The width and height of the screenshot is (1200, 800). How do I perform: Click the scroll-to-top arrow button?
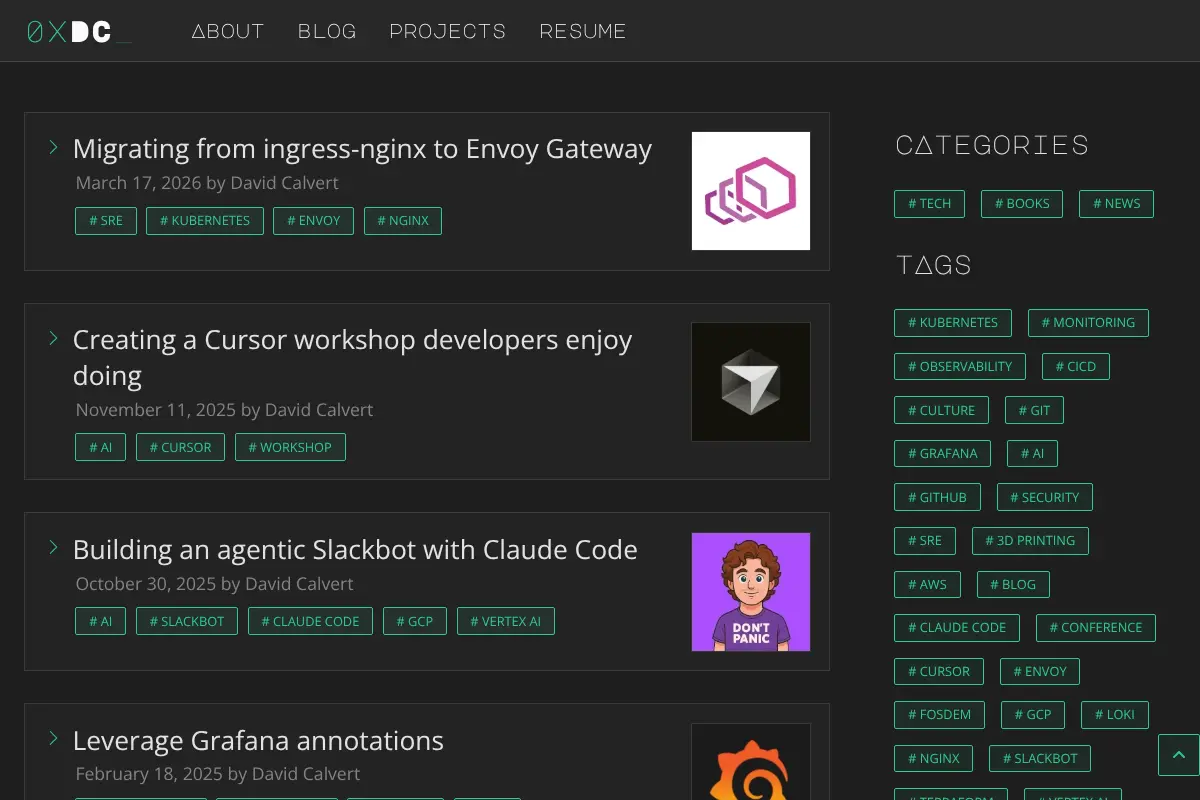click(1178, 755)
